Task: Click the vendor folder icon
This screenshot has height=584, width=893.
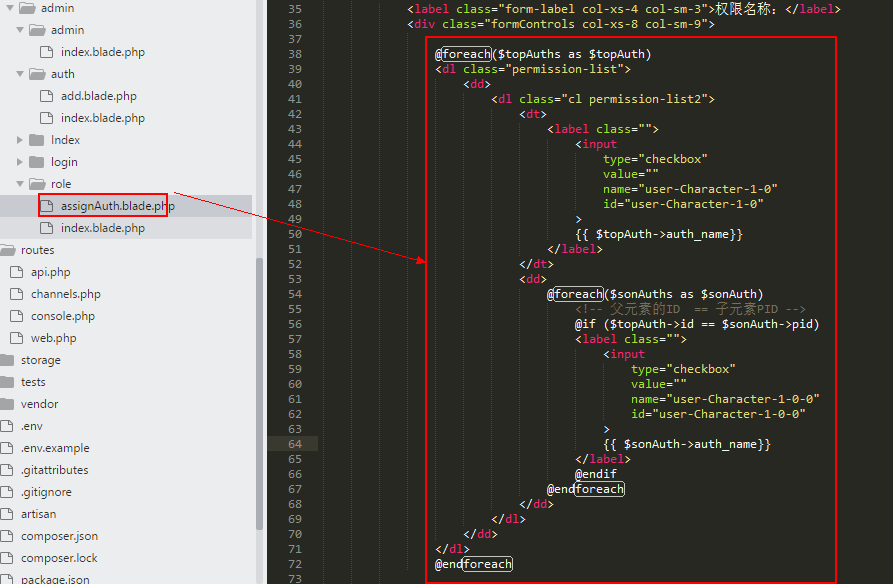Action: point(8,404)
